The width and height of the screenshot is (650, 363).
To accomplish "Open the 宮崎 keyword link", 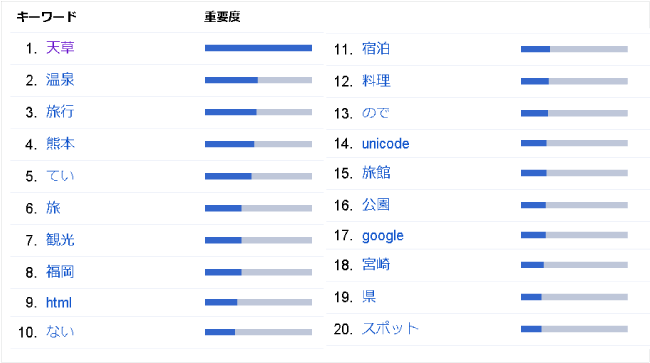I will pyautogui.click(x=376, y=264).
